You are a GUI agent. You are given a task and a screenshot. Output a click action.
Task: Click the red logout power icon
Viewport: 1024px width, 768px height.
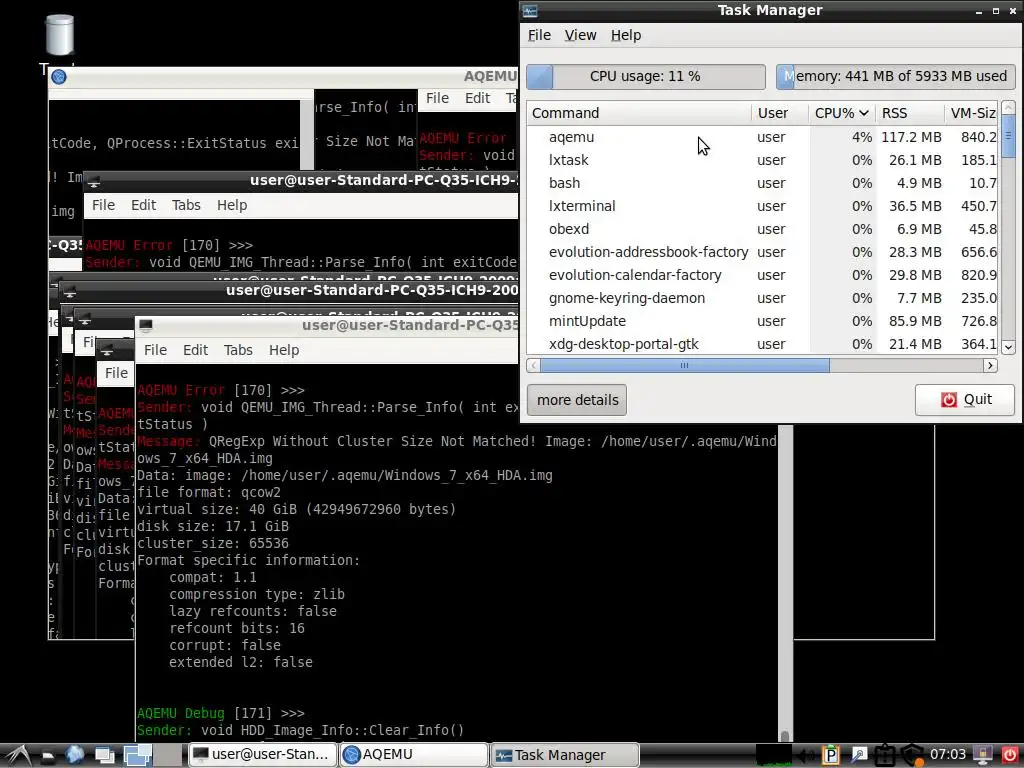(x=1010, y=755)
